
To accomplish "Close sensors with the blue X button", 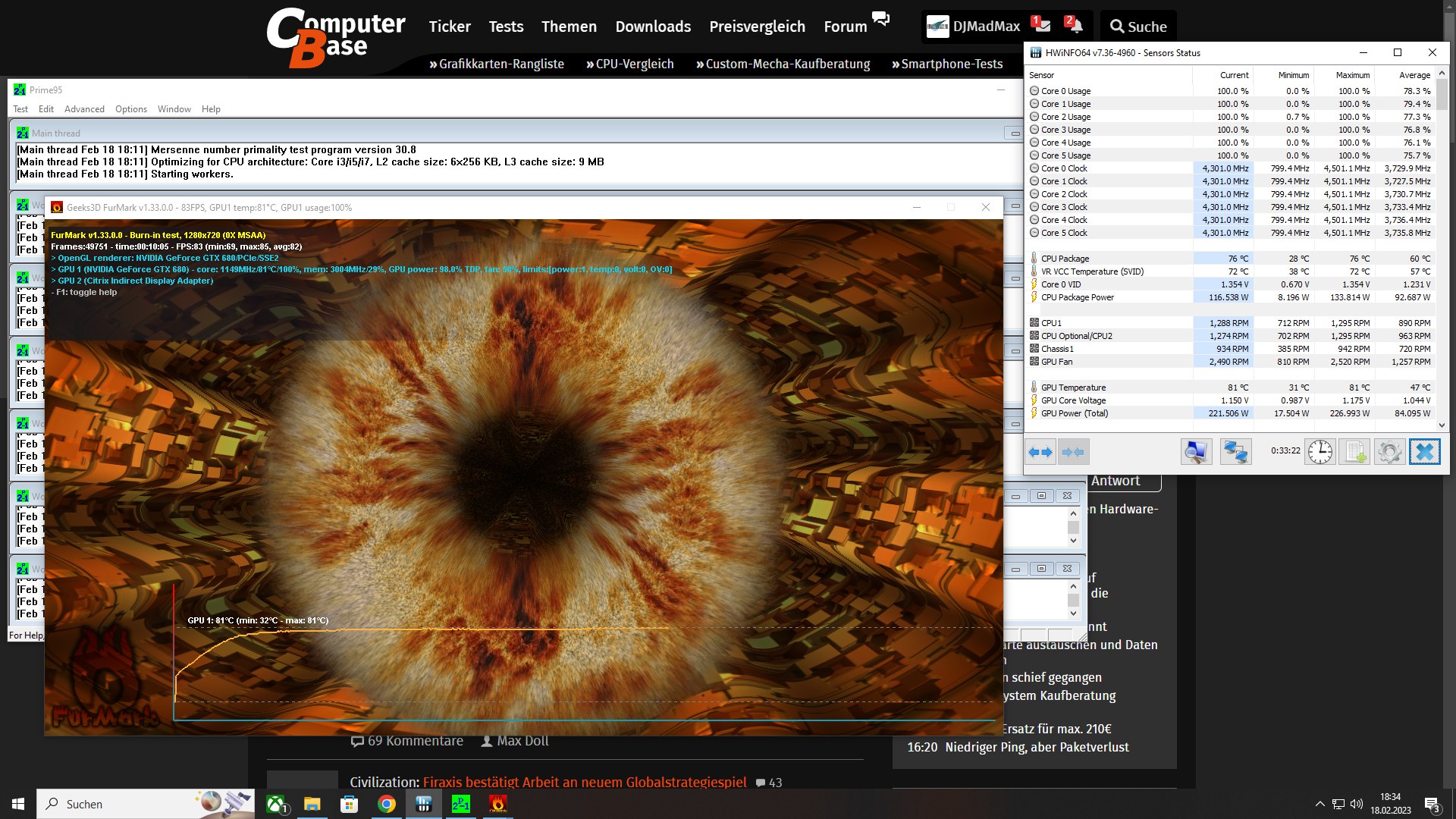I will pos(1424,453).
